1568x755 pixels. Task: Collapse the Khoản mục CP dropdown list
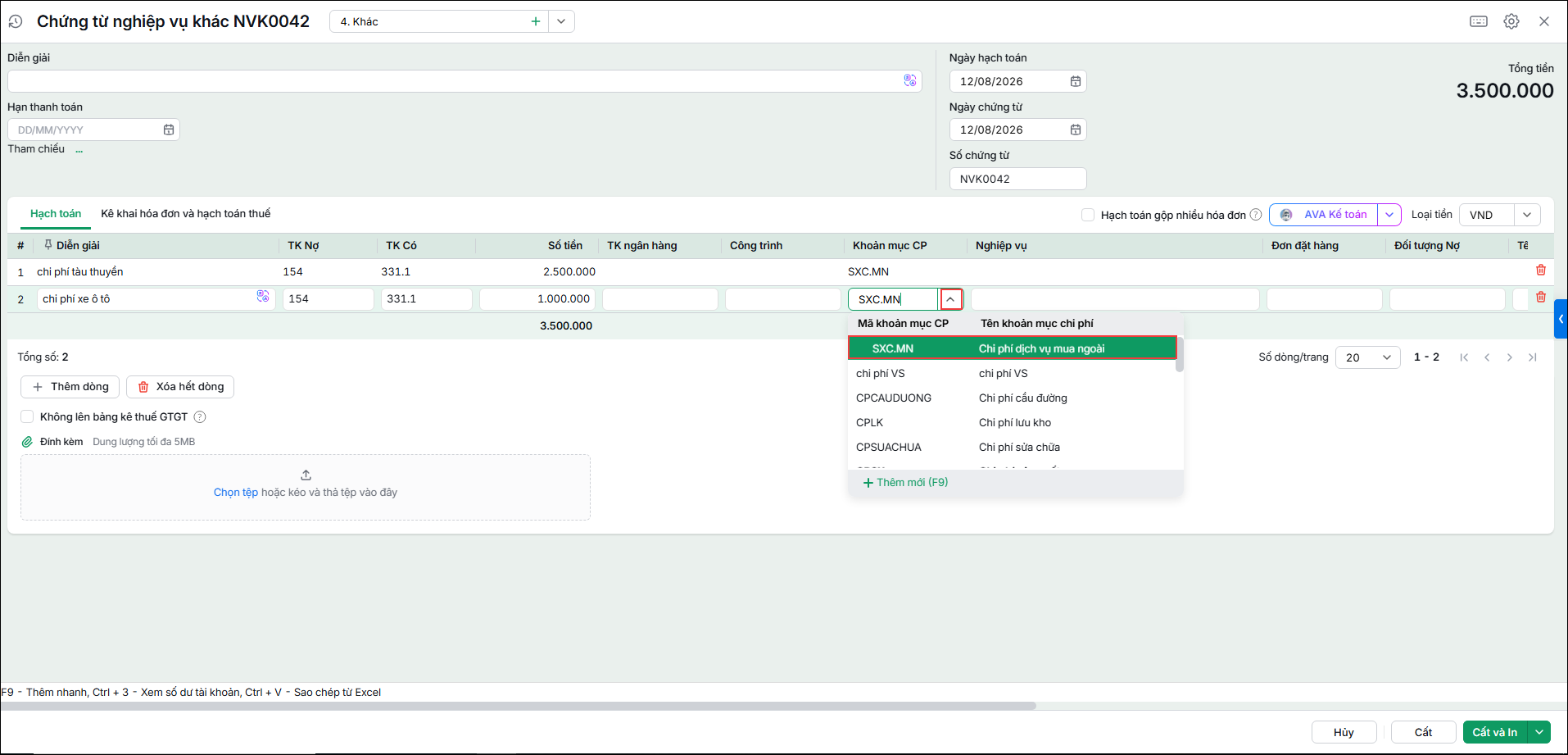951,299
